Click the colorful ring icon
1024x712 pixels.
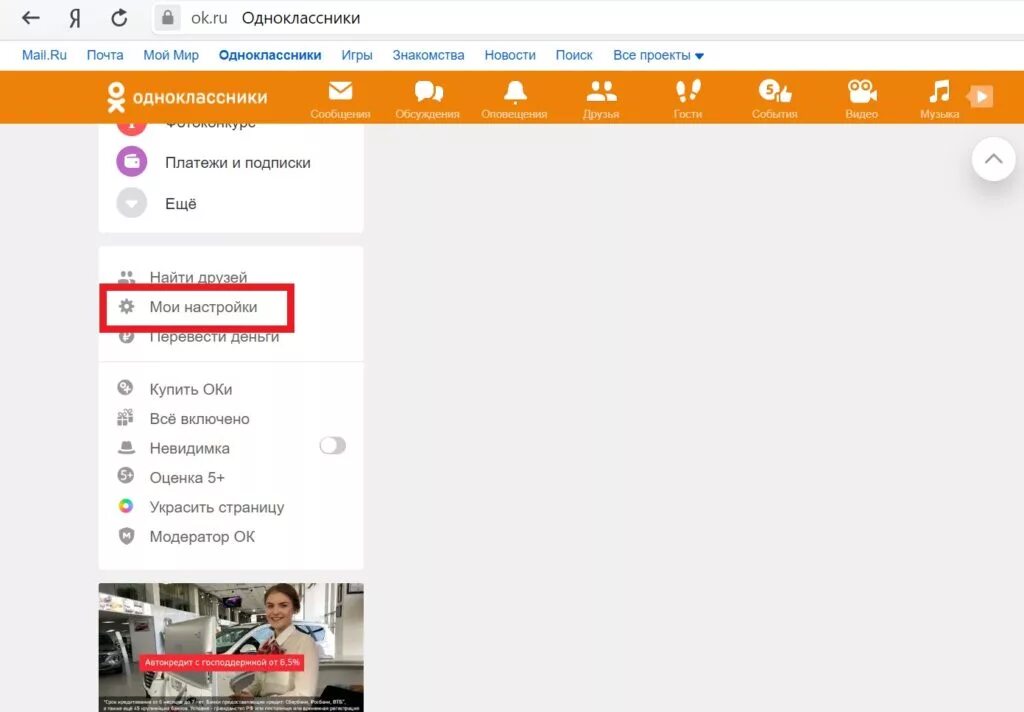125,506
